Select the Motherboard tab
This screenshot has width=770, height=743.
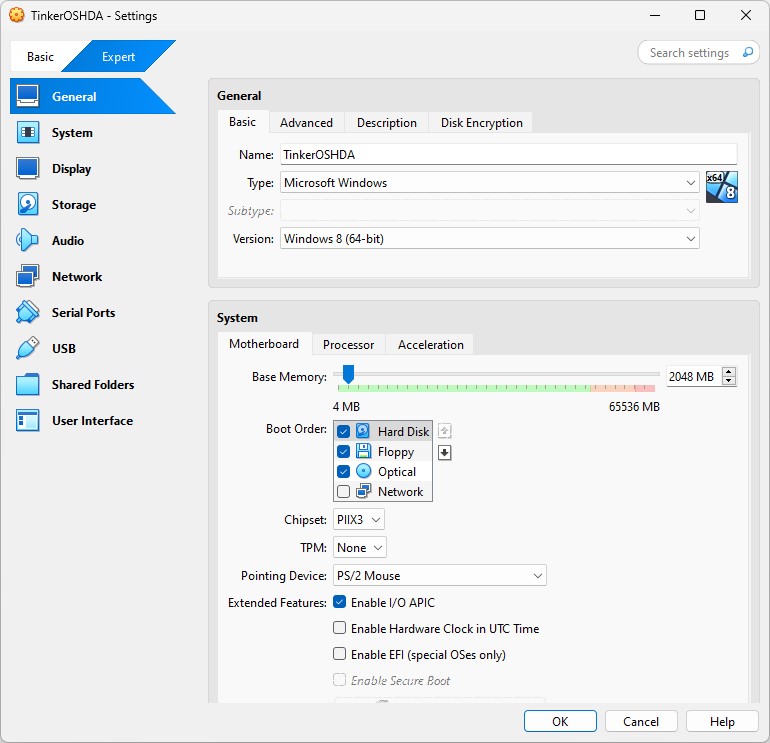pos(264,344)
